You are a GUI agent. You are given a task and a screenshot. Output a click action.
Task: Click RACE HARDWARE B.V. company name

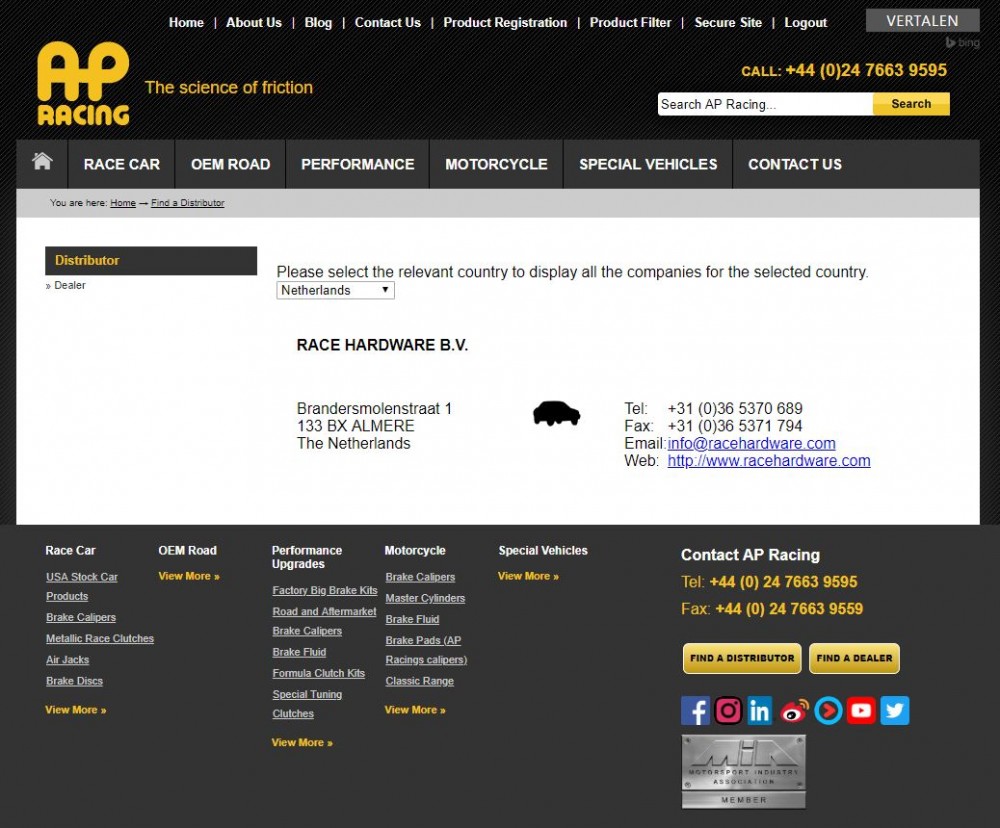coord(382,345)
